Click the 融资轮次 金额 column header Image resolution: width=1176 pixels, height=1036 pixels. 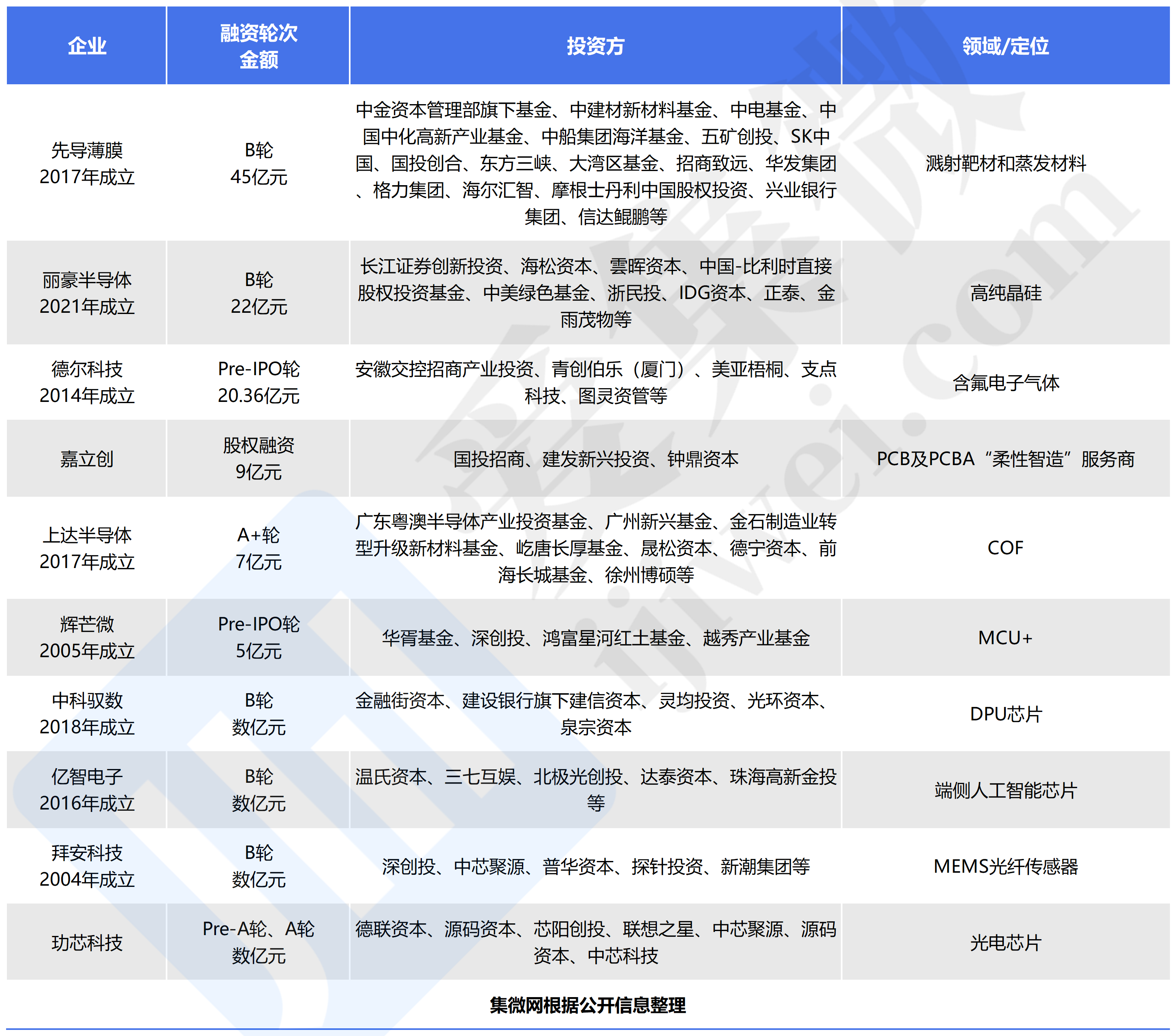pos(258,45)
